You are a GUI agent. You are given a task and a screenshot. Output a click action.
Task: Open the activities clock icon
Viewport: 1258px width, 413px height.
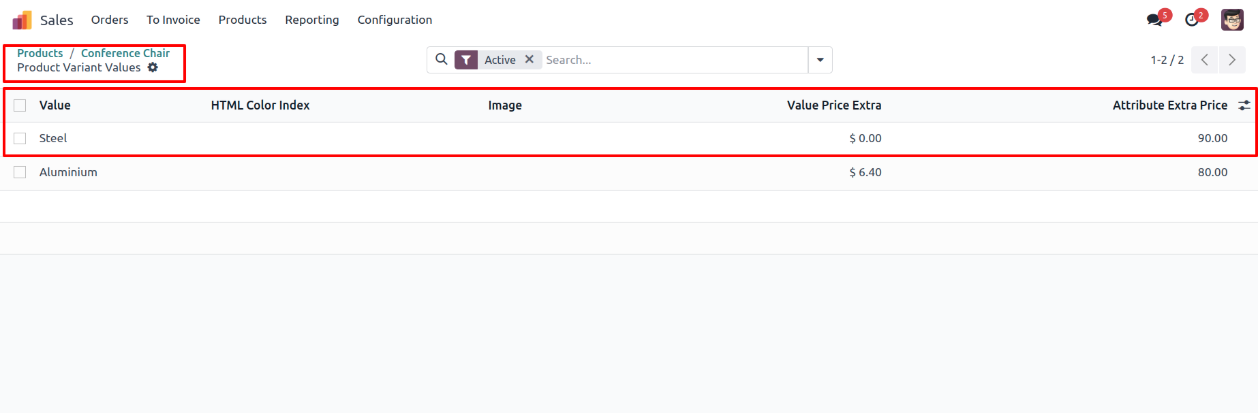pyautogui.click(x=1191, y=20)
